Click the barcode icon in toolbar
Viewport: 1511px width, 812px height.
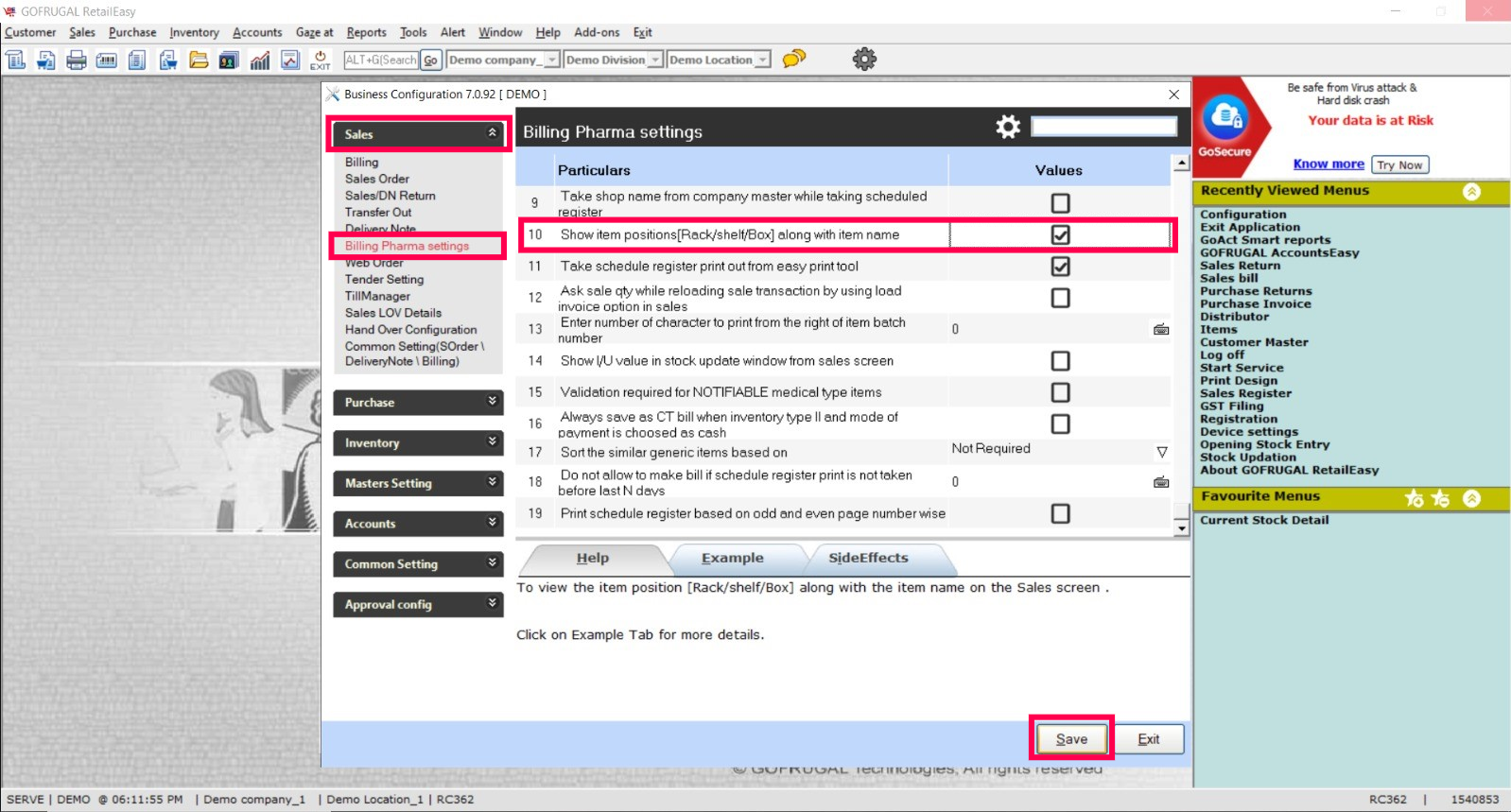pyautogui.click(x=107, y=60)
